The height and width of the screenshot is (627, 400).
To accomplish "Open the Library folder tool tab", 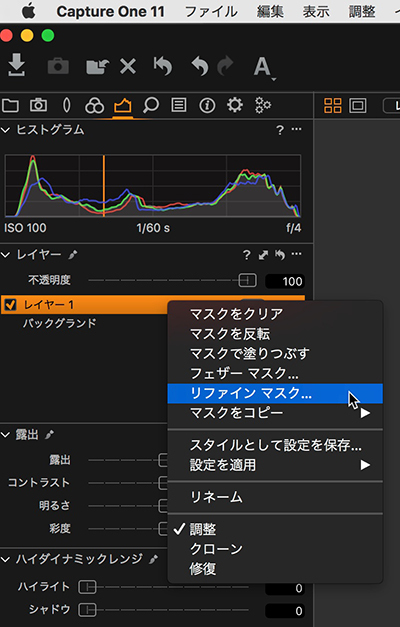I will tap(10, 106).
